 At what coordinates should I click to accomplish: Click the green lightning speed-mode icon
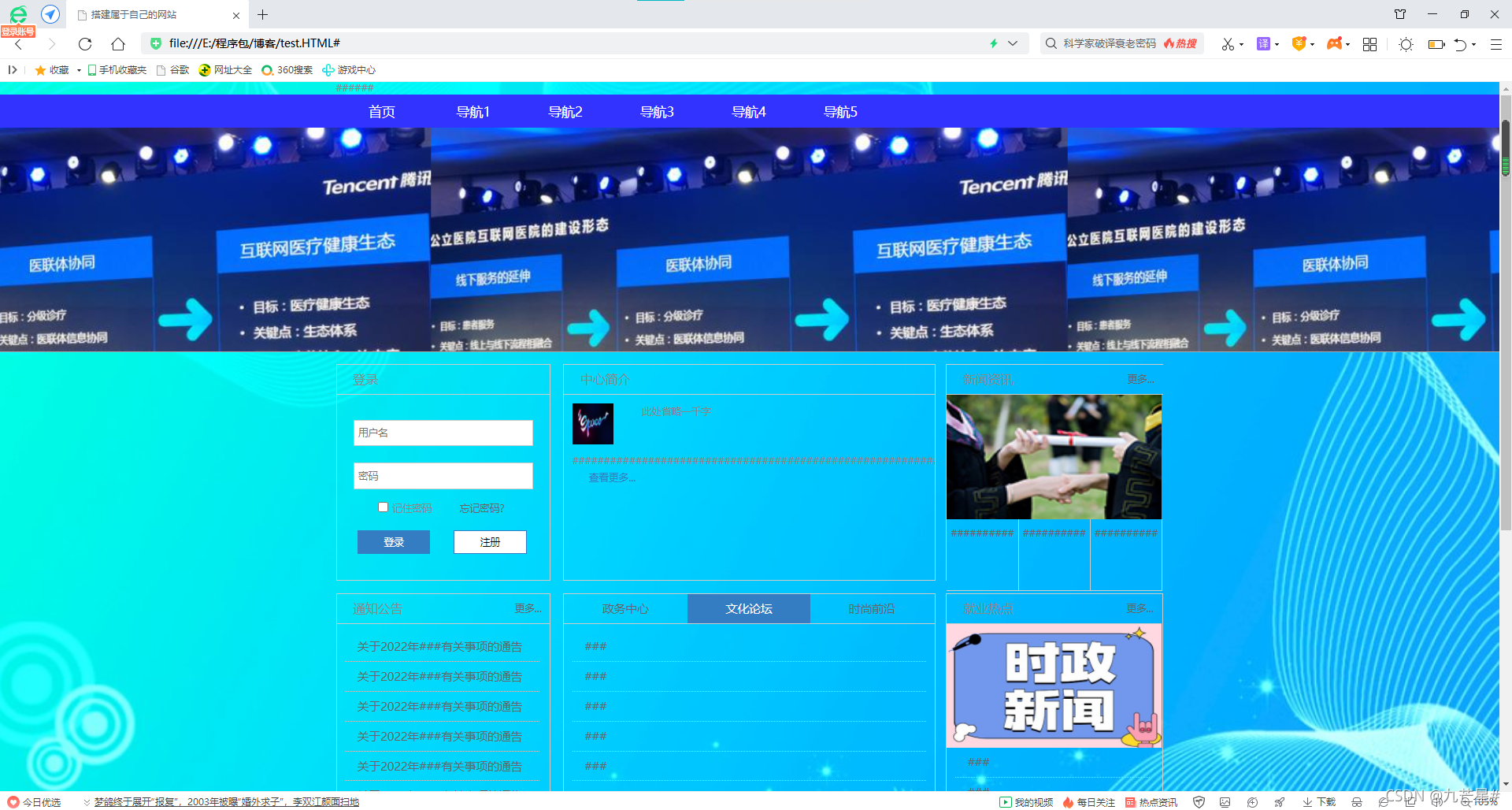pyautogui.click(x=994, y=43)
